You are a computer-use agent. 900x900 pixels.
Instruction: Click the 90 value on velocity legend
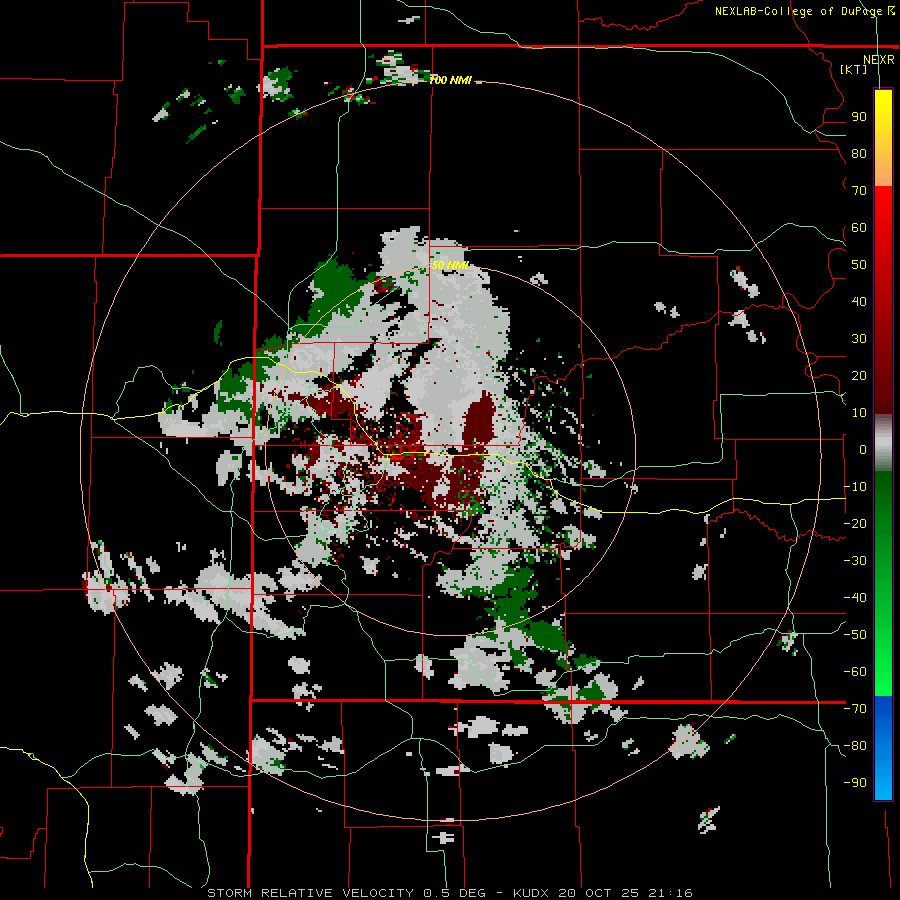pyautogui.click(x=859, y=117)
